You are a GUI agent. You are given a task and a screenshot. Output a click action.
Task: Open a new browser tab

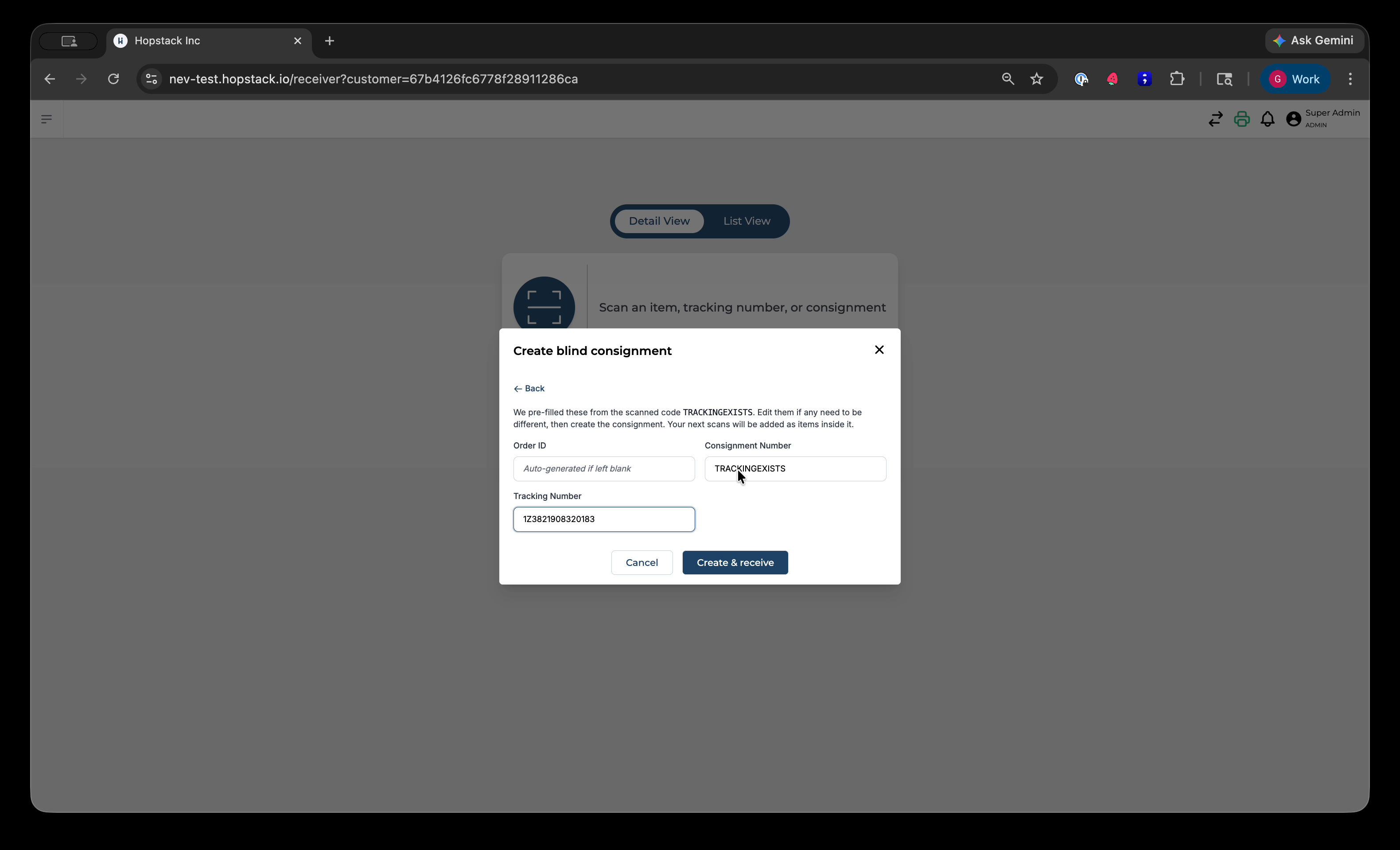coord(330,41)
